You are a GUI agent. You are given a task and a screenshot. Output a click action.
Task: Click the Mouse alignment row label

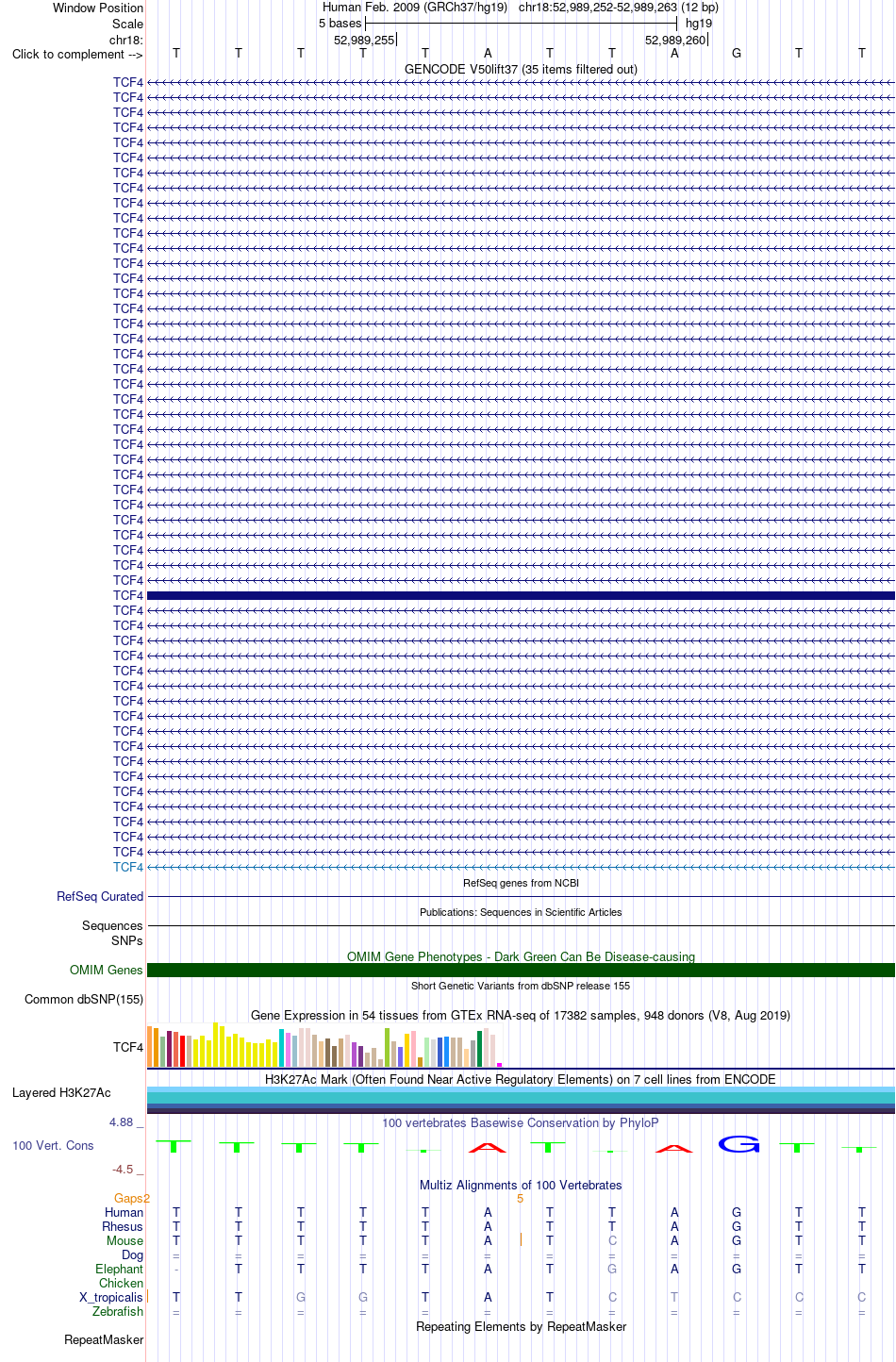(x=124, y=1240)
